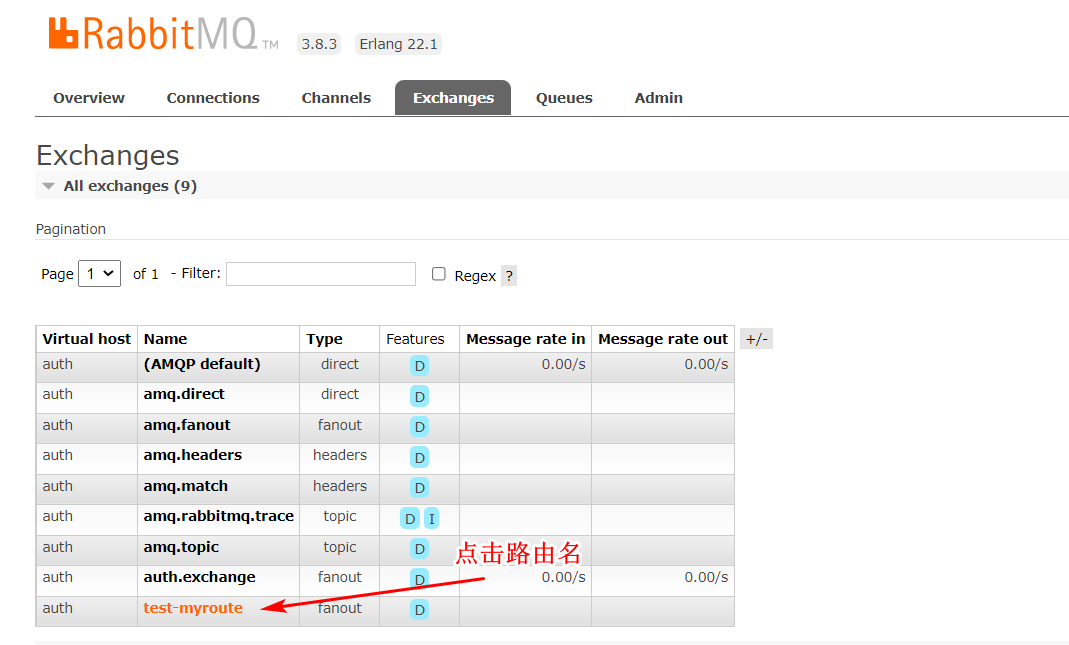Screen dimensions: 1069x645
Task: Enable the Regex filter checkbox
Action: pos(438,273)
